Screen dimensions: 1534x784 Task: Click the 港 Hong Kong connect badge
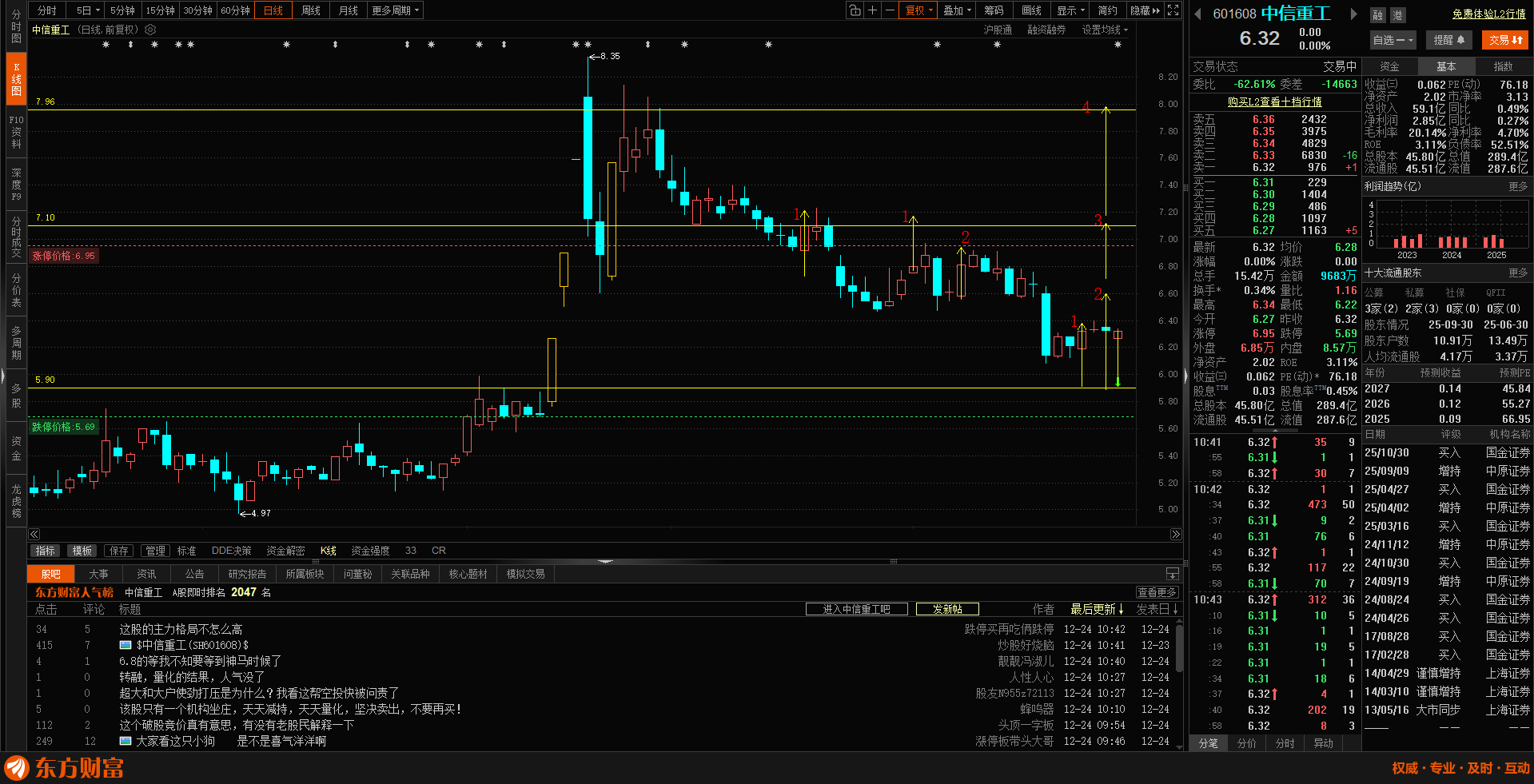pyautogui.click(x=1397, y=15)
